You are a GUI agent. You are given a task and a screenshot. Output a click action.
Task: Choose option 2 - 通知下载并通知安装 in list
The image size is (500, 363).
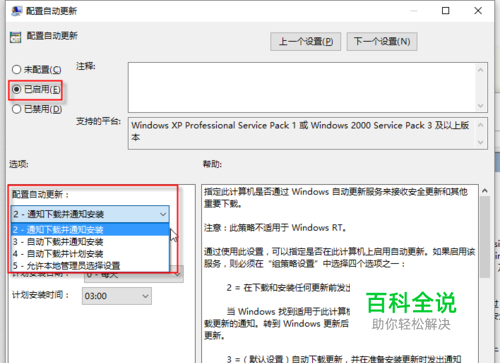(90, 230)
